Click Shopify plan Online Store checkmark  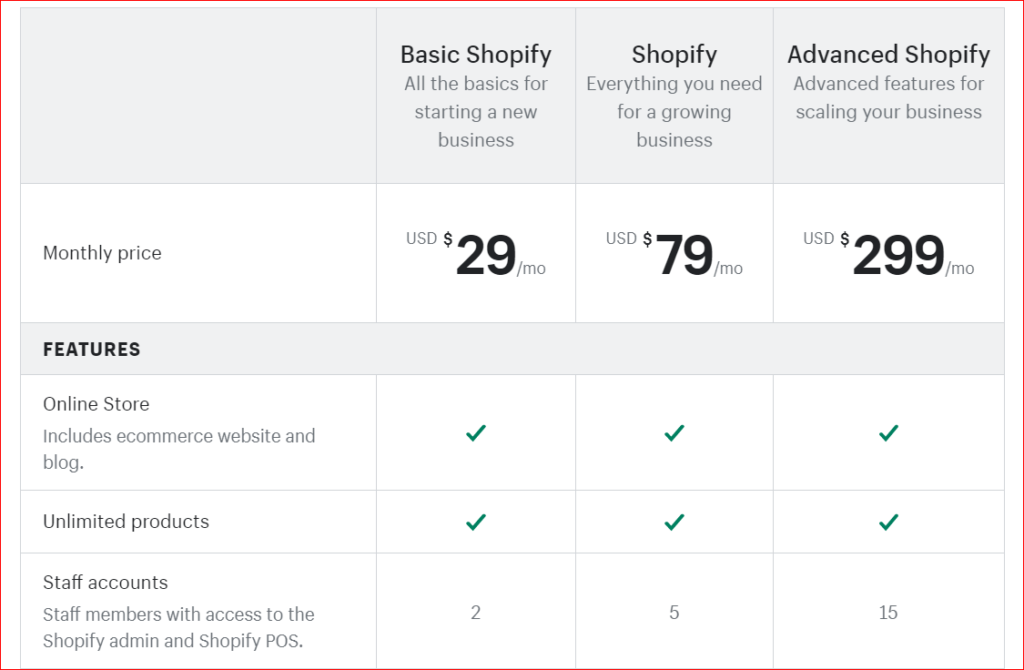(674, 433)
